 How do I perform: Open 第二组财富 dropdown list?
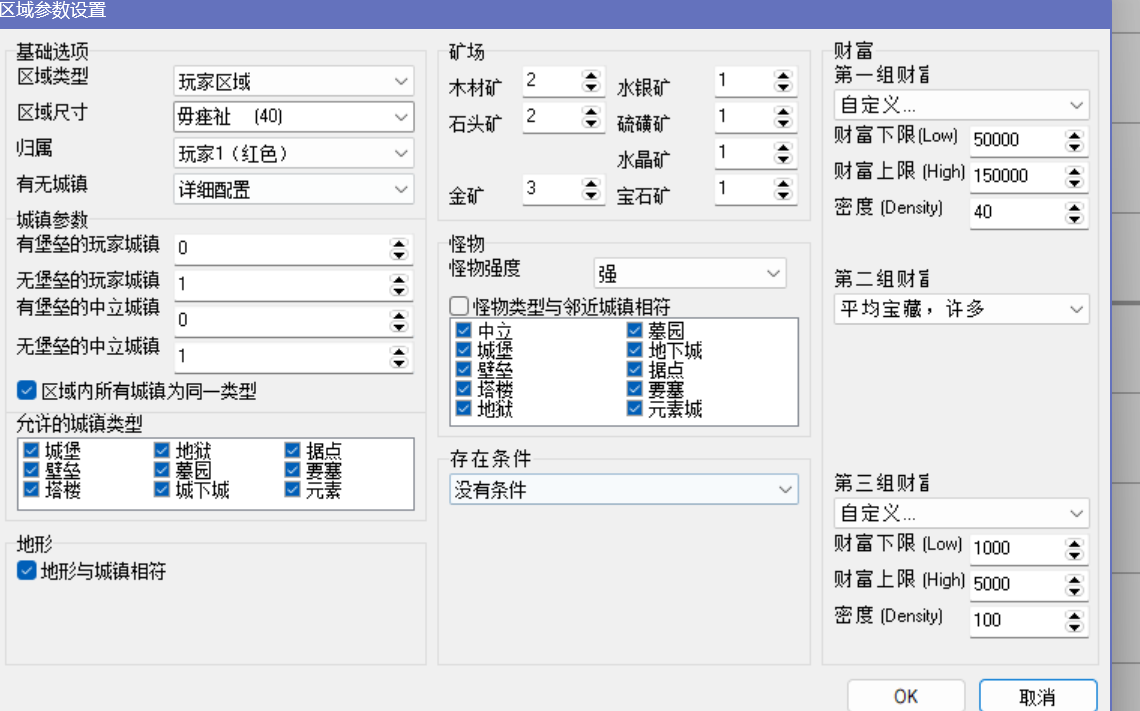tap(961, 309)
